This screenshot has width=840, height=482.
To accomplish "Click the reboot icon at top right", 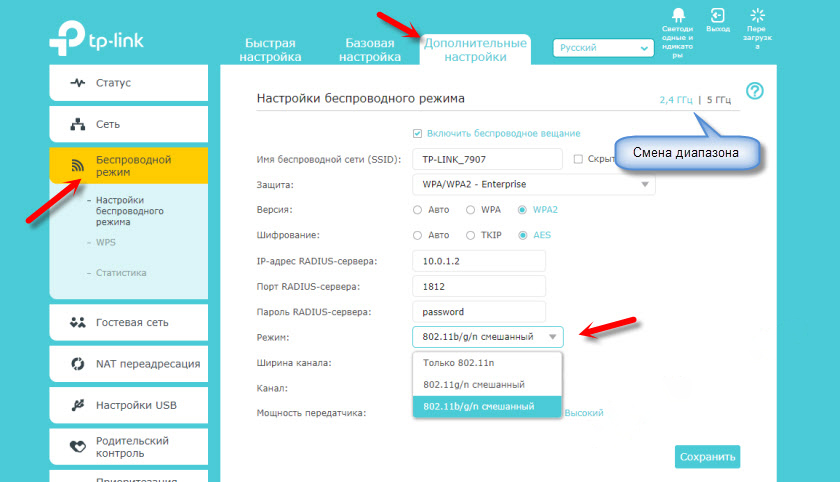I will [x=757, y=15].
